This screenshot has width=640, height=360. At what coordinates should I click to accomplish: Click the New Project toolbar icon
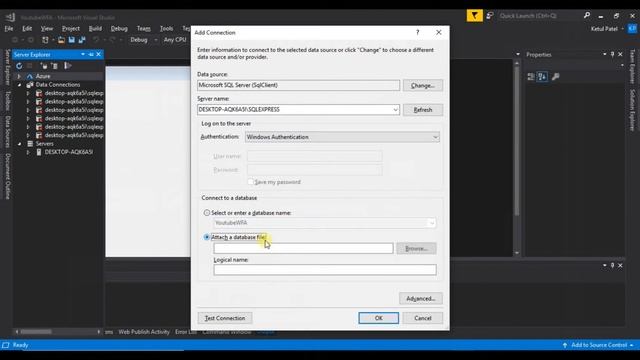click(x=45, y=40)
